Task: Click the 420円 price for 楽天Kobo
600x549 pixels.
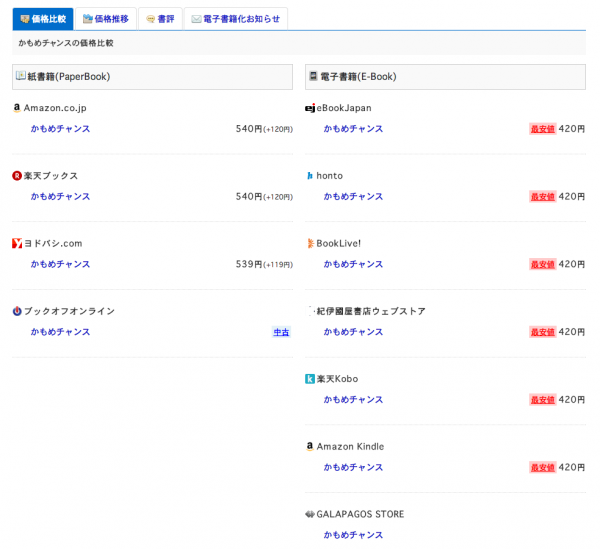Action: (572, 400)
